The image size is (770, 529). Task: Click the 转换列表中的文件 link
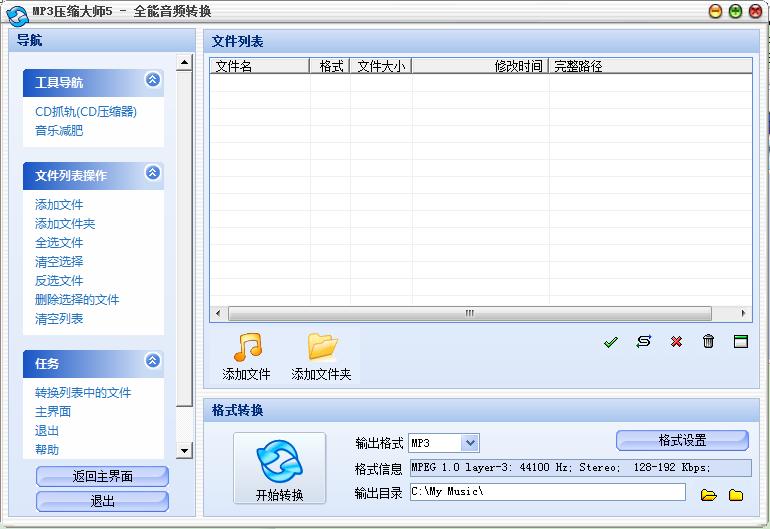click(x=83, y=392)
